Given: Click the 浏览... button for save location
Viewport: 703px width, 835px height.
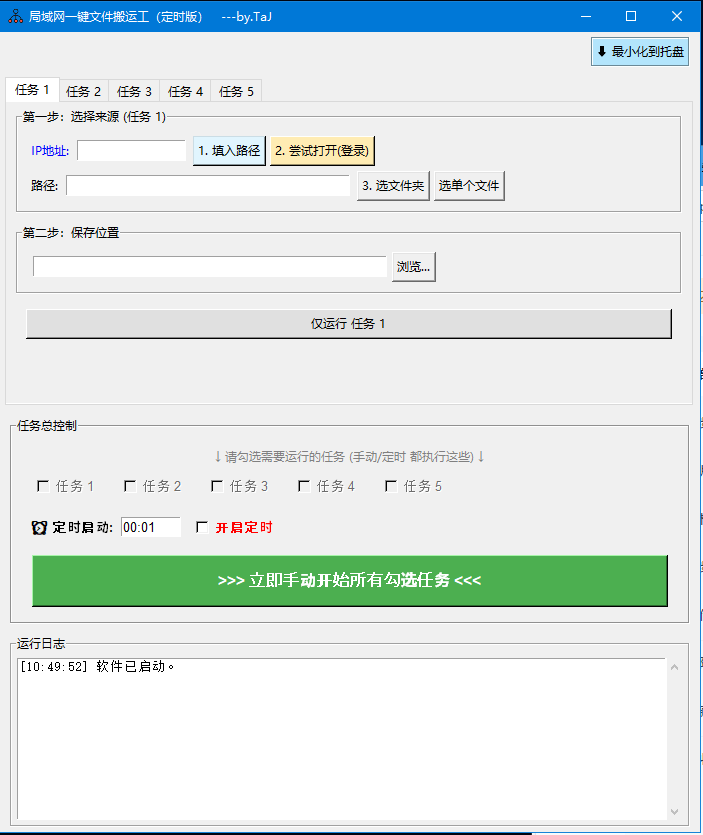Looking at the screenshot, I should click(414, 267).
